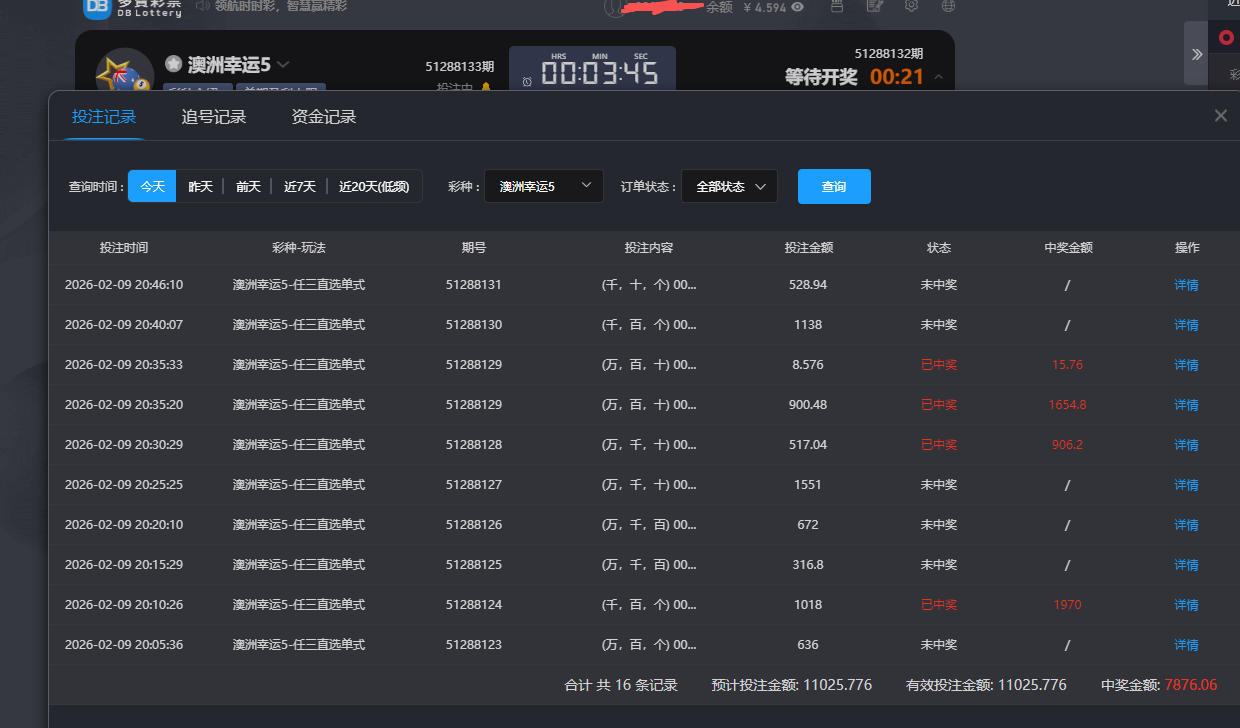
Task: Switch to the 追号记录 tab
Action: [214, 117]
